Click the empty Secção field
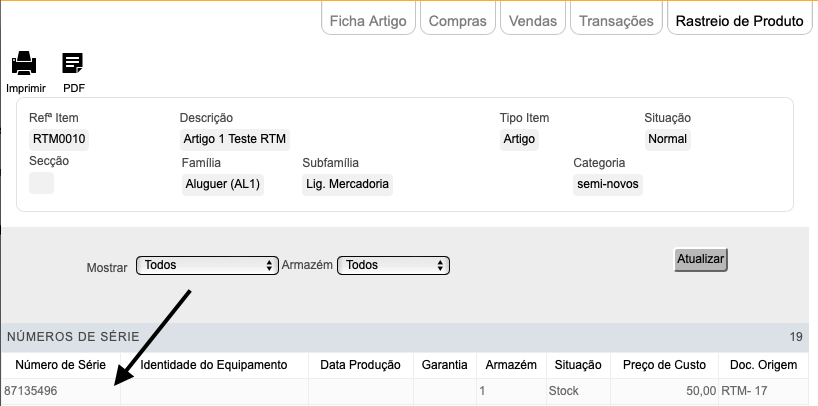This screenshot has height=406, width=818. (x=41, y=183)
